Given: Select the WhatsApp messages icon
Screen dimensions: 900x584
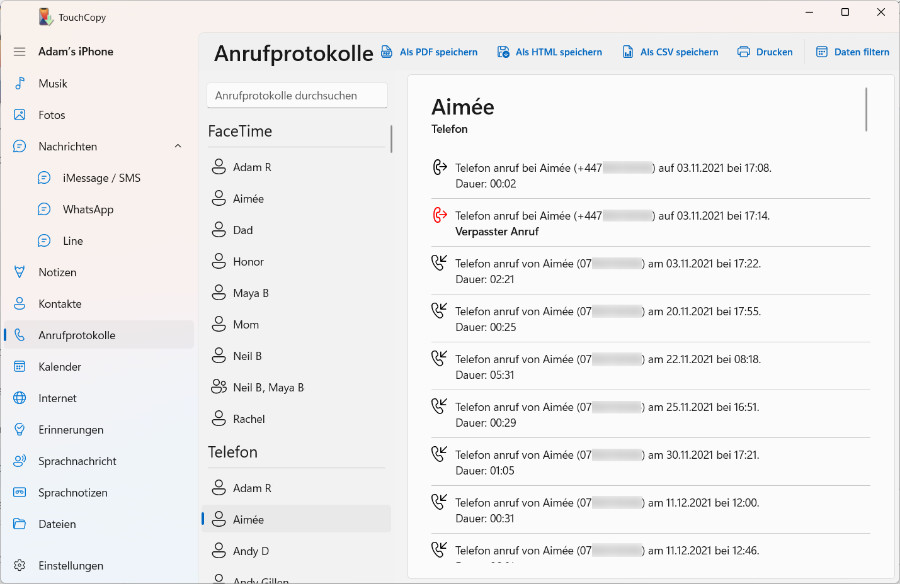Looking at the screenshot, I should pos(44,209).
